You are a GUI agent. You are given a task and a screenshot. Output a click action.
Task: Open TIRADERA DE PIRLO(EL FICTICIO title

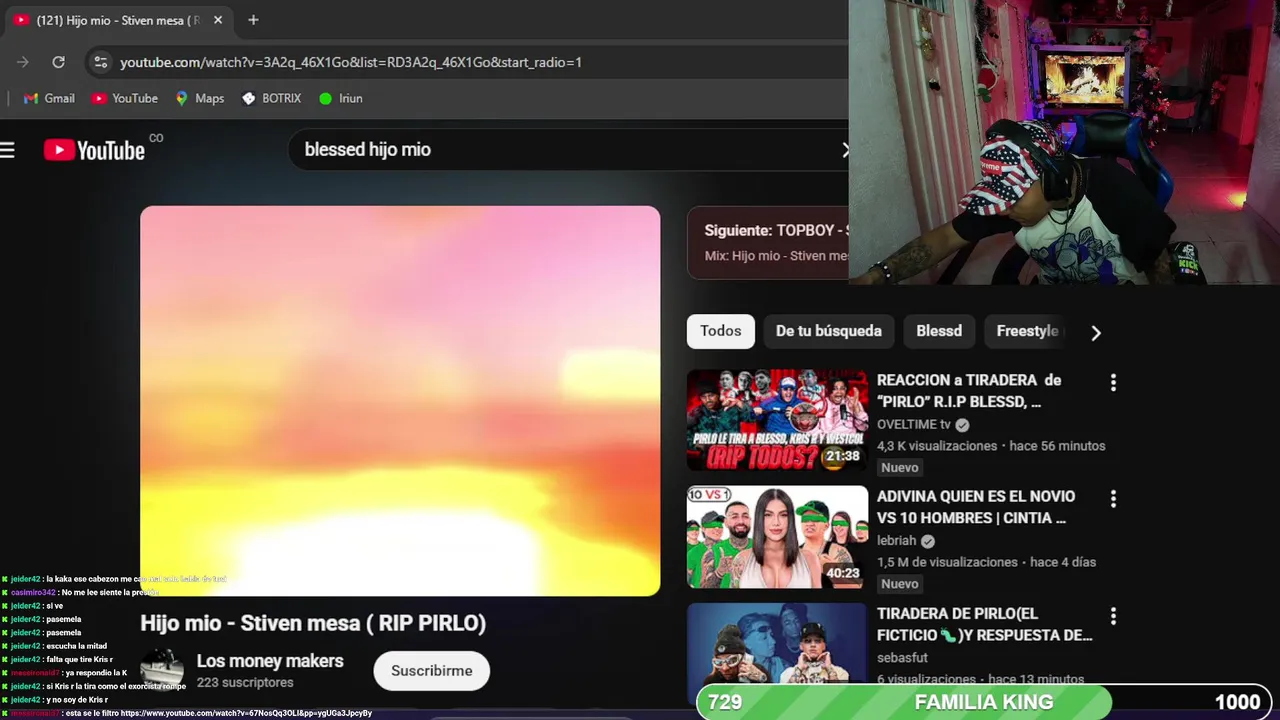tap(984, 624)
